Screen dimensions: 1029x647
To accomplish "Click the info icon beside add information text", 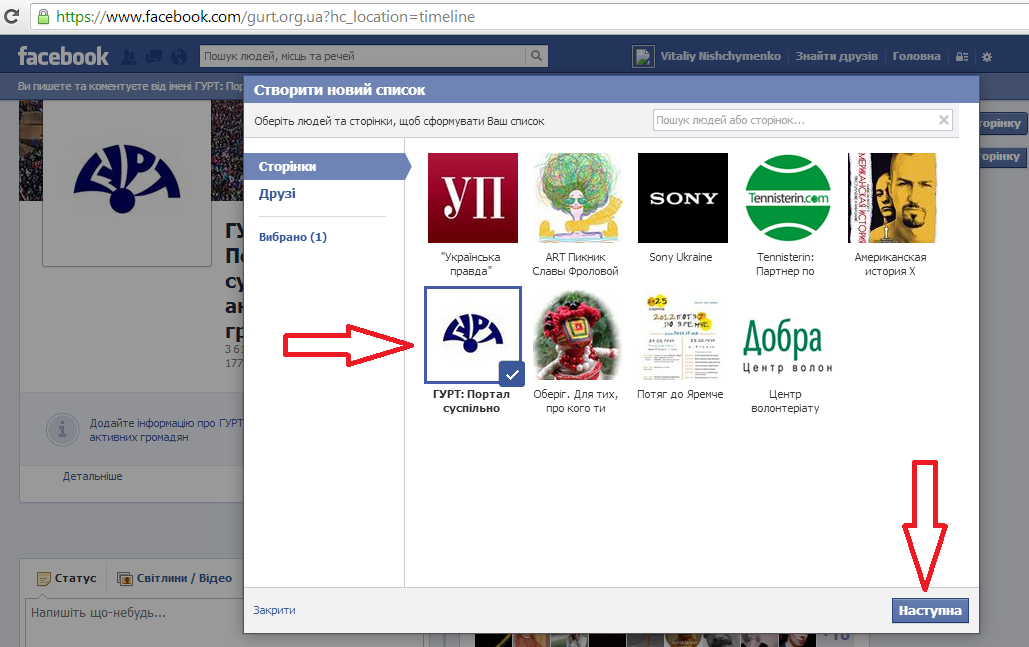I will [62, 430].
